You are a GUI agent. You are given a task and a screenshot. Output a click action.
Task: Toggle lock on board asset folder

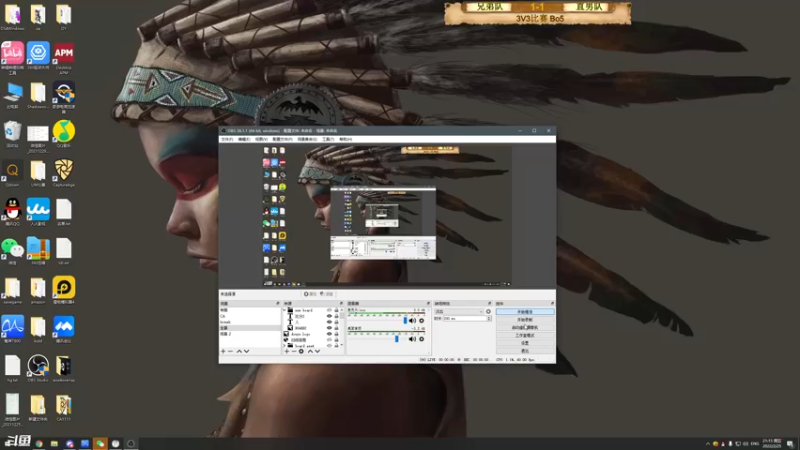tap(336, 345)
